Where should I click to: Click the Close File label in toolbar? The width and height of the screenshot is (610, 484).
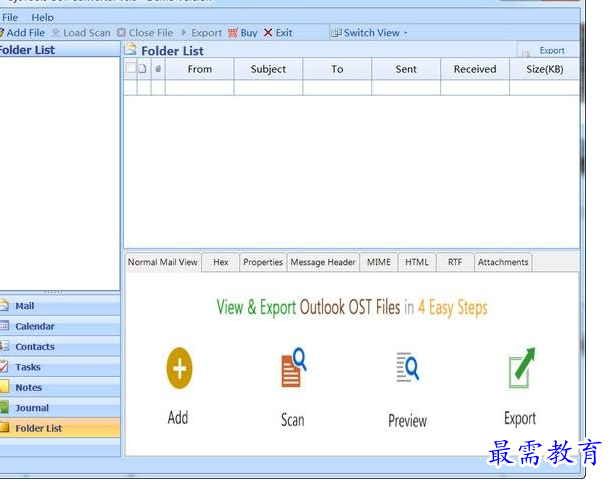(151, 33)
